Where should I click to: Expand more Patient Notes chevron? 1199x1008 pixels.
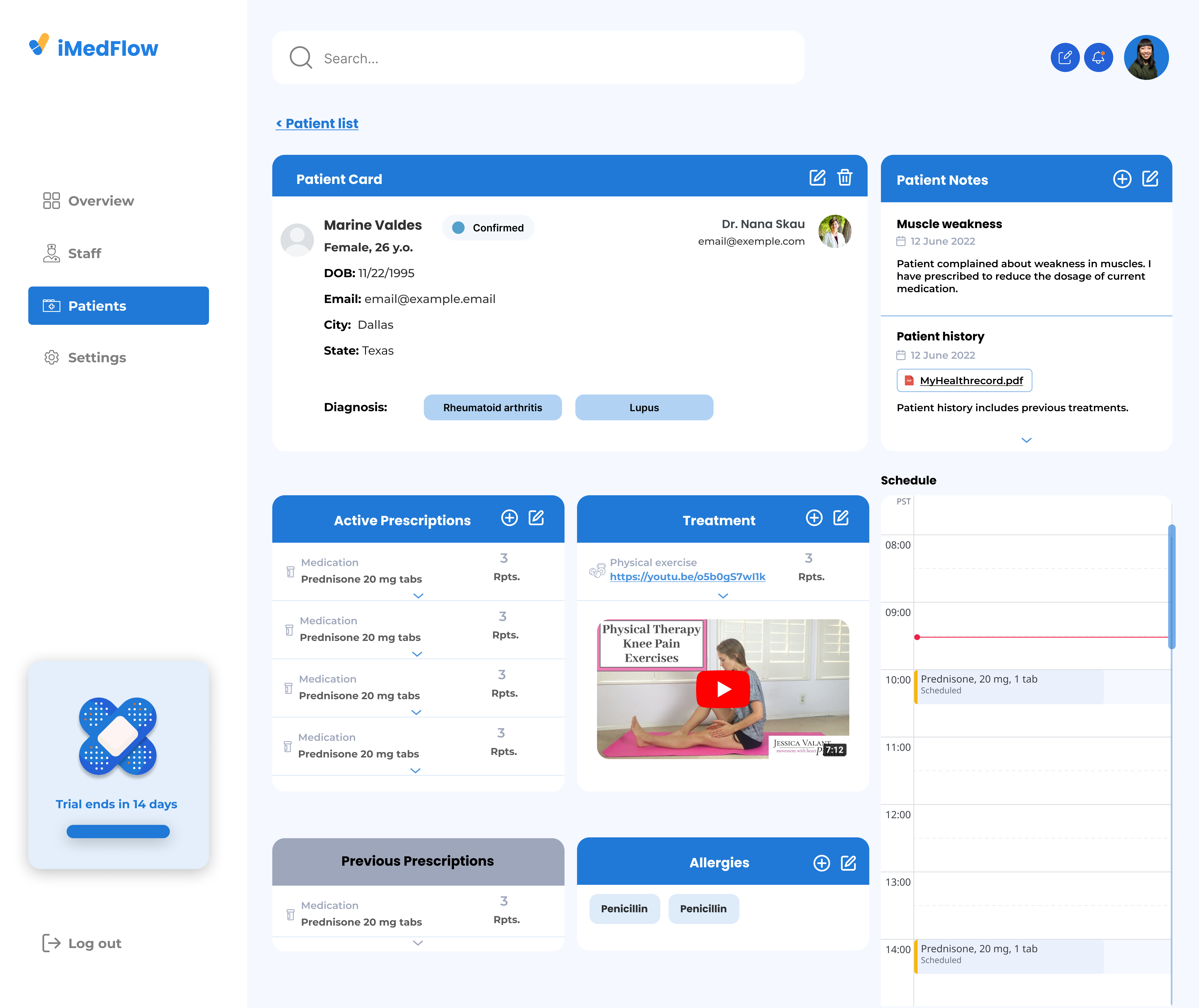click(x=1026, y=440)
